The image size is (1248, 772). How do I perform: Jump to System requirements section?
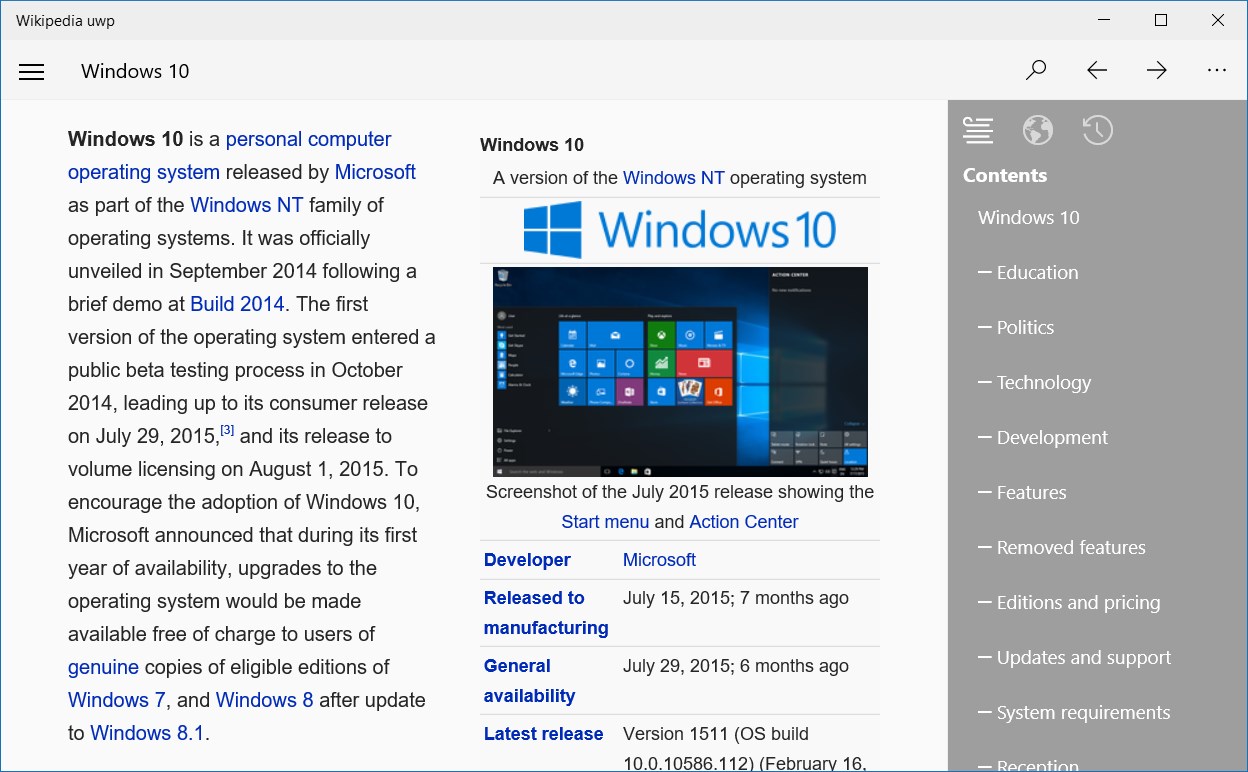[1074, 712]
